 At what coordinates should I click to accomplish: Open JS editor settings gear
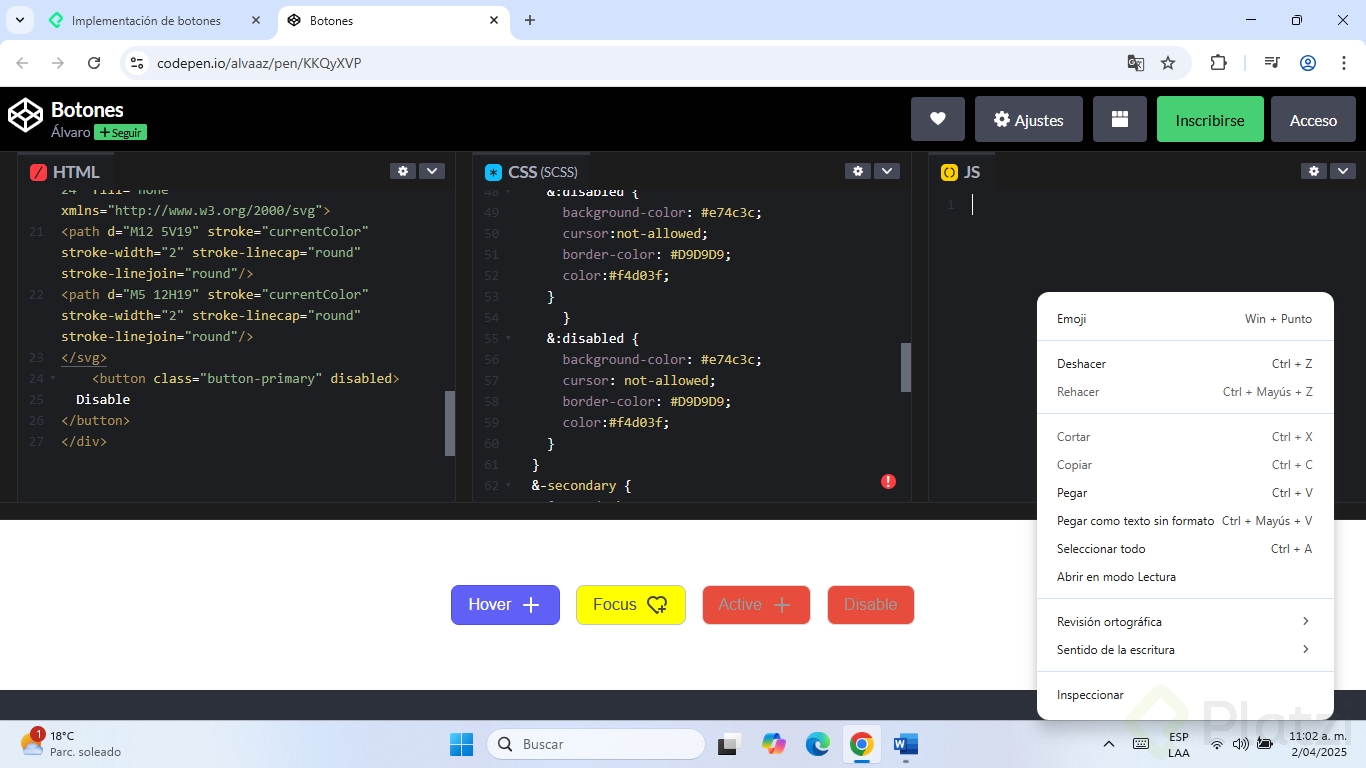pyautogui.click(x=1314, y=171)
